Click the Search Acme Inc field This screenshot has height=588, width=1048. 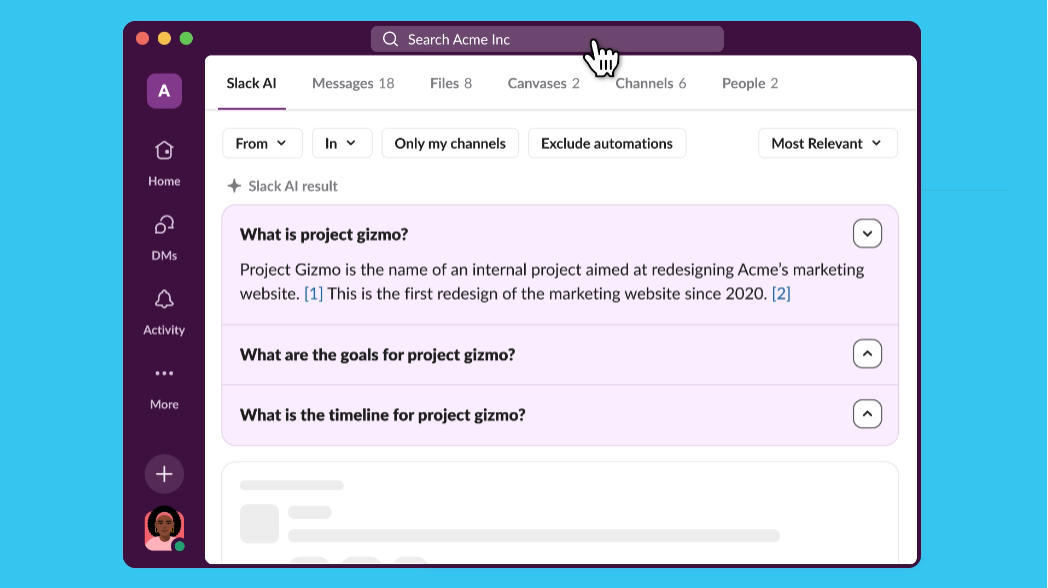tap(547, 39)
